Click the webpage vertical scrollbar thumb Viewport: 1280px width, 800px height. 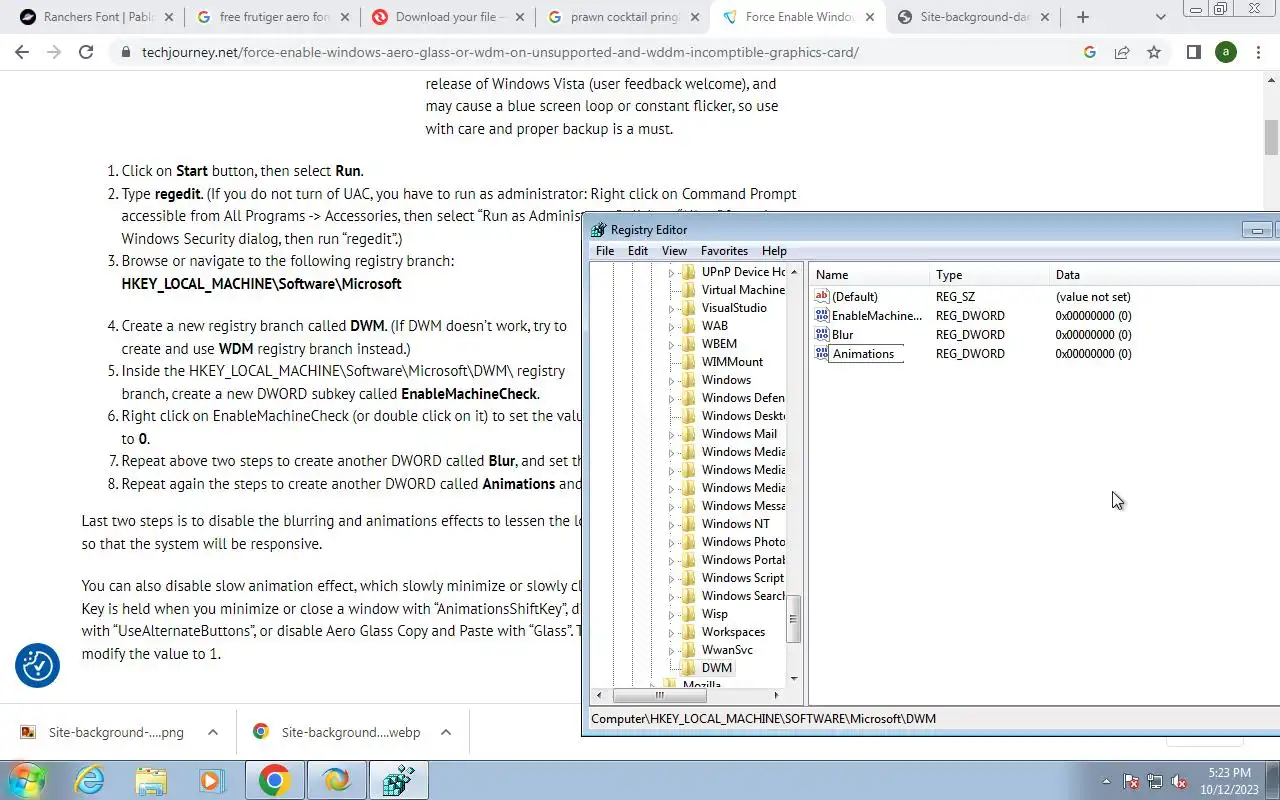point(1271,137)
